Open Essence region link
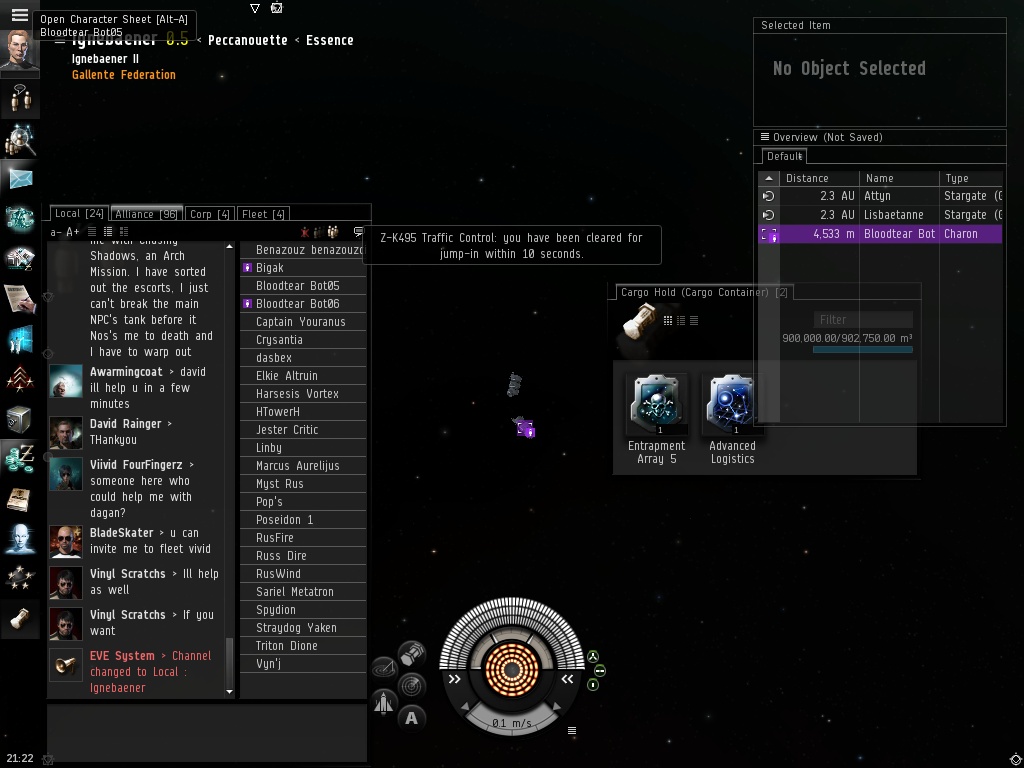This screenshot has height=768, width=1024. point(329,40)
